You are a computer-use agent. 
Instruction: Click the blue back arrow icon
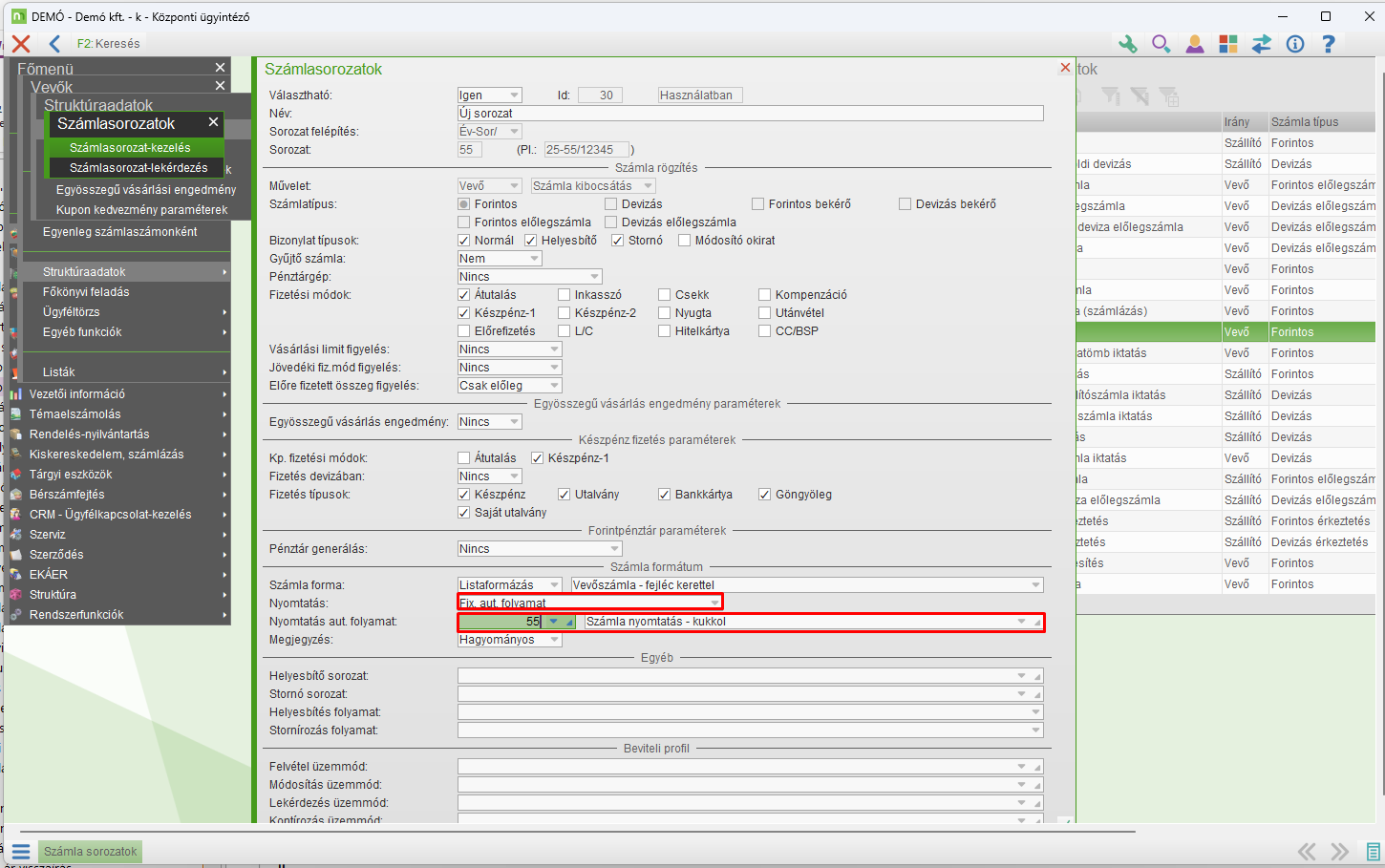[54, 44]
